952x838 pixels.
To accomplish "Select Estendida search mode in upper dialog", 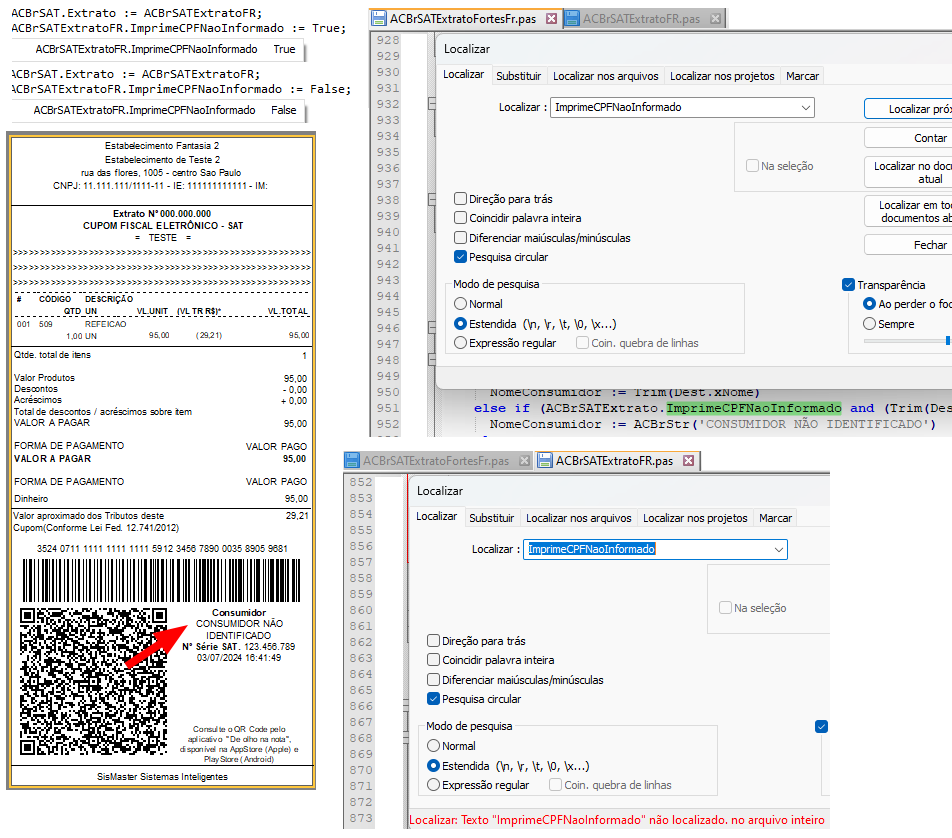I will coord(460,324).
